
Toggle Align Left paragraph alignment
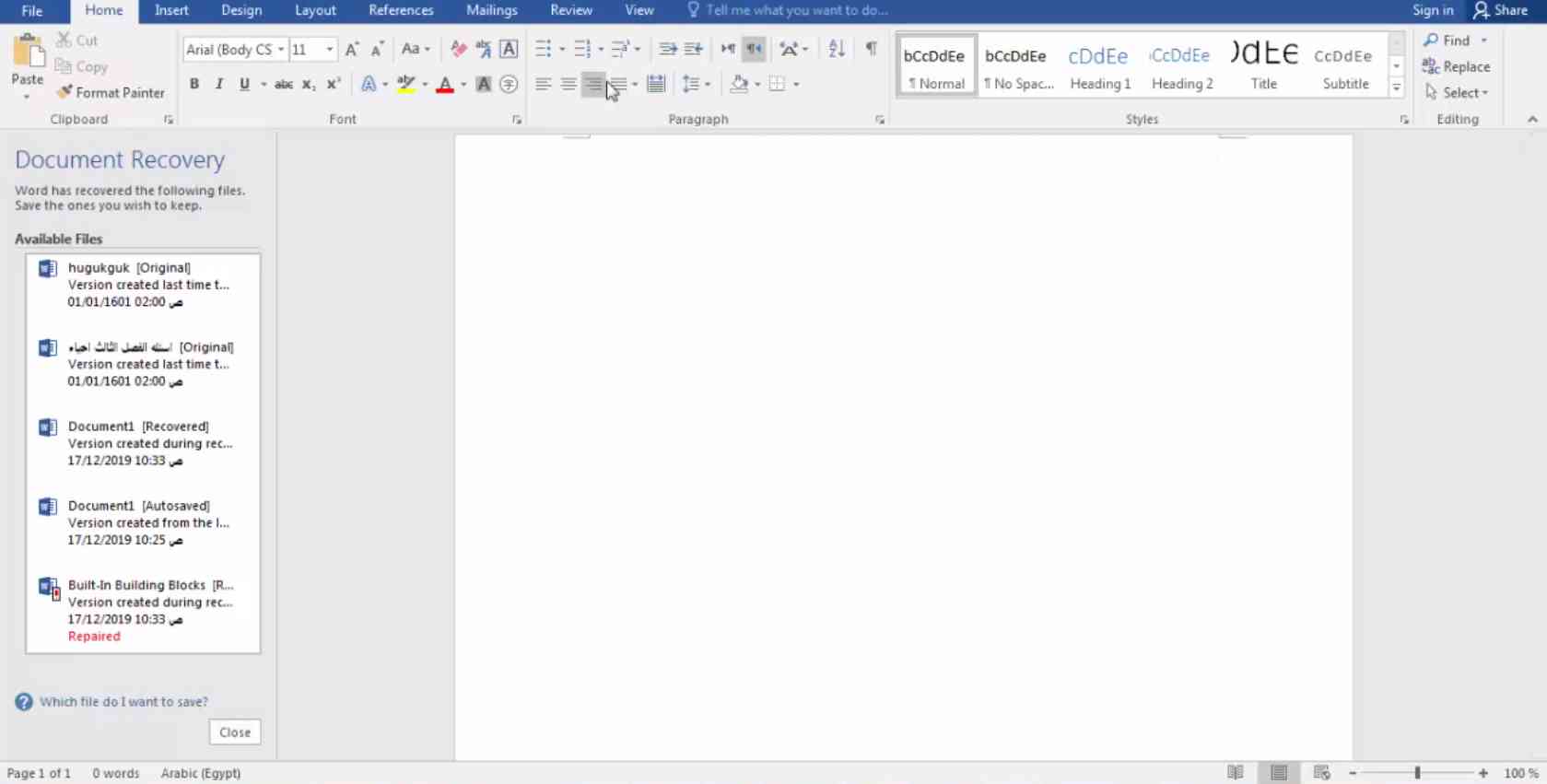(x=544, y=84)
